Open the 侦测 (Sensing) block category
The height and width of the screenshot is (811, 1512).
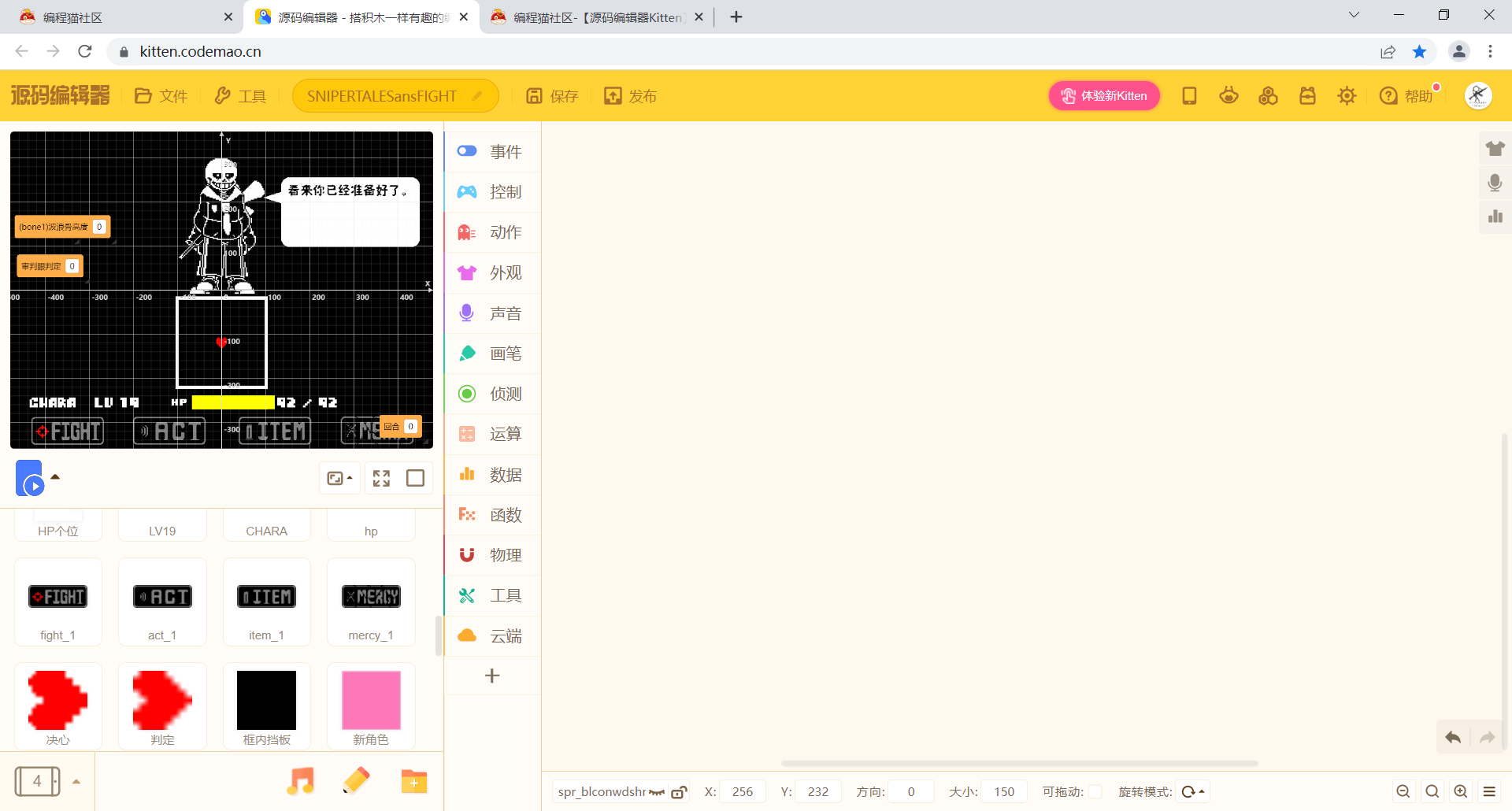[x=492, y=394]
